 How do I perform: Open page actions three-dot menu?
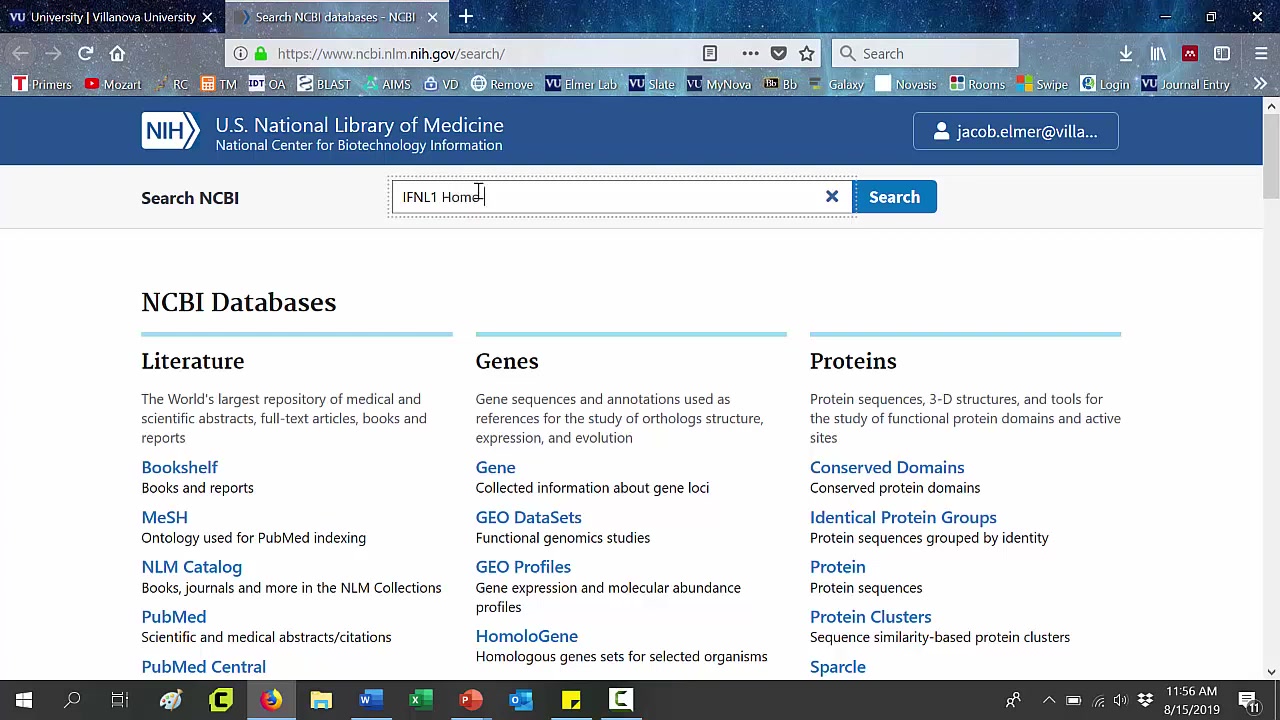click(x=750, y=54)
